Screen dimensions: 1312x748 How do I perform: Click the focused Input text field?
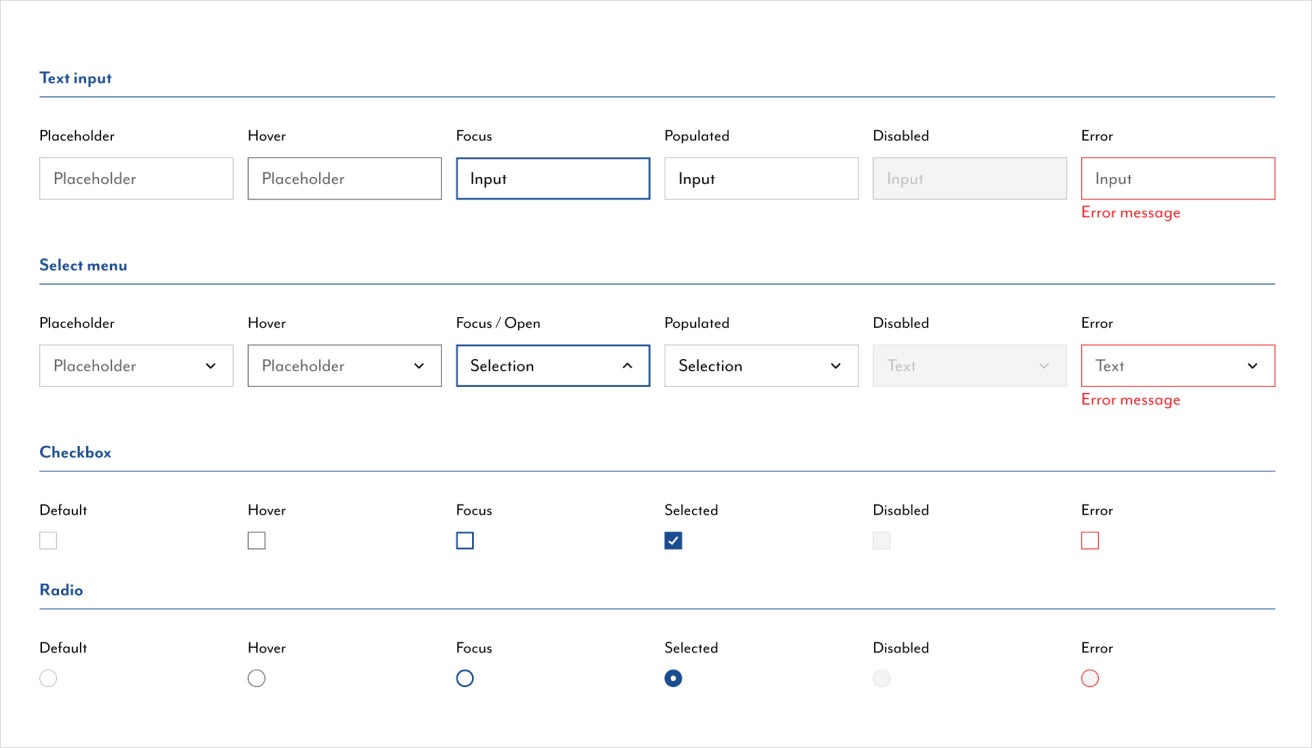(552, 178)
